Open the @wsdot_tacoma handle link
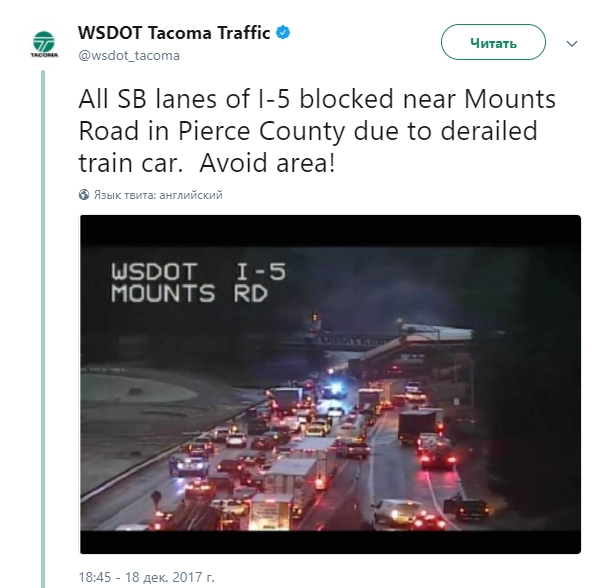Image resolution: width=615 pixels, height=588 pixels. (x=129, y=56)
